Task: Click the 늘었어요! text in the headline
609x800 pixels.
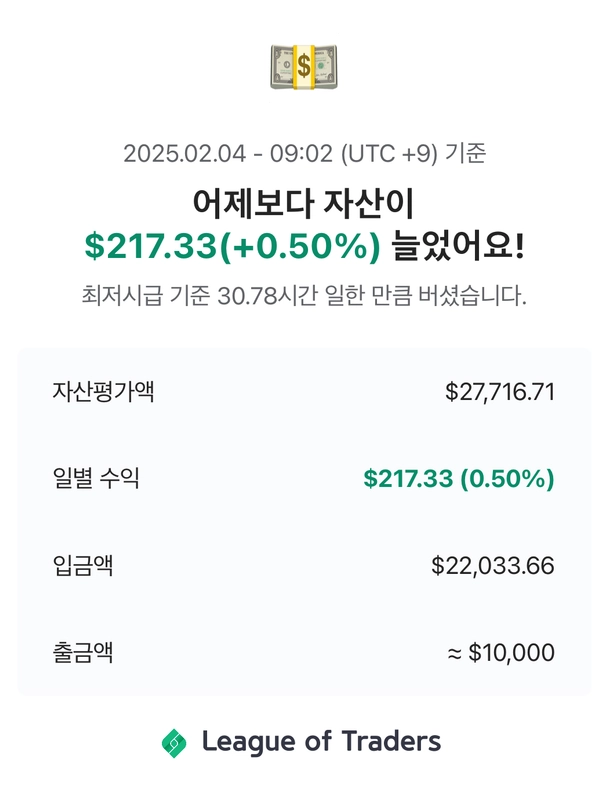Action: point(458,246)
